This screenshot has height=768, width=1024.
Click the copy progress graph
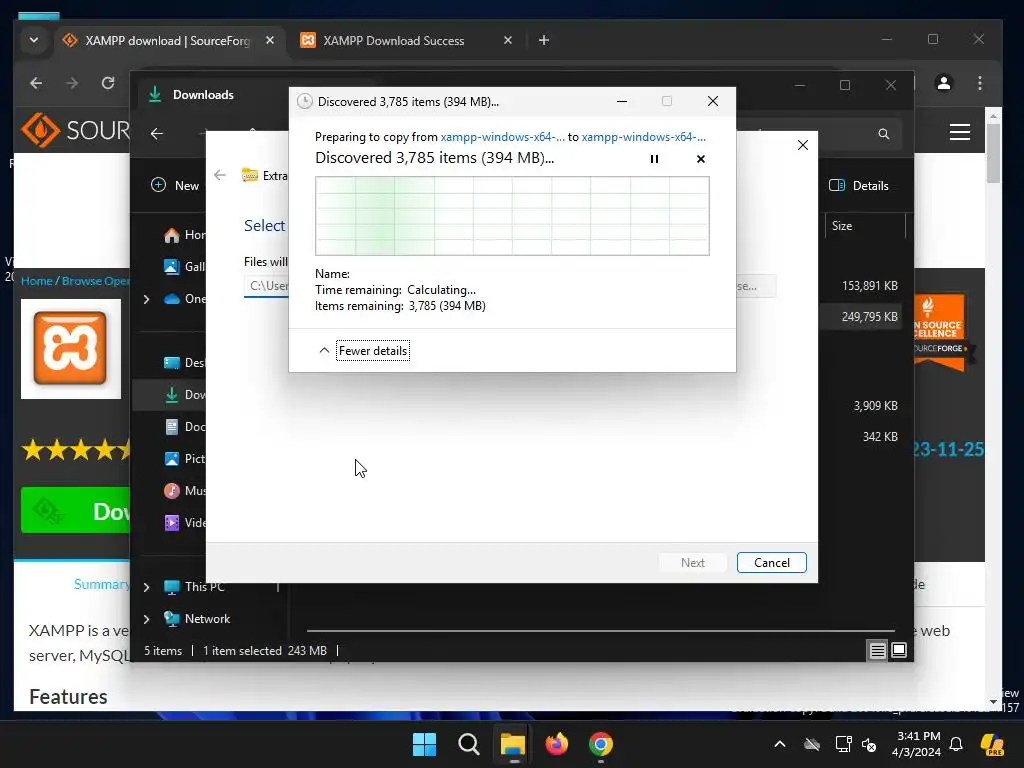(512, 216)
